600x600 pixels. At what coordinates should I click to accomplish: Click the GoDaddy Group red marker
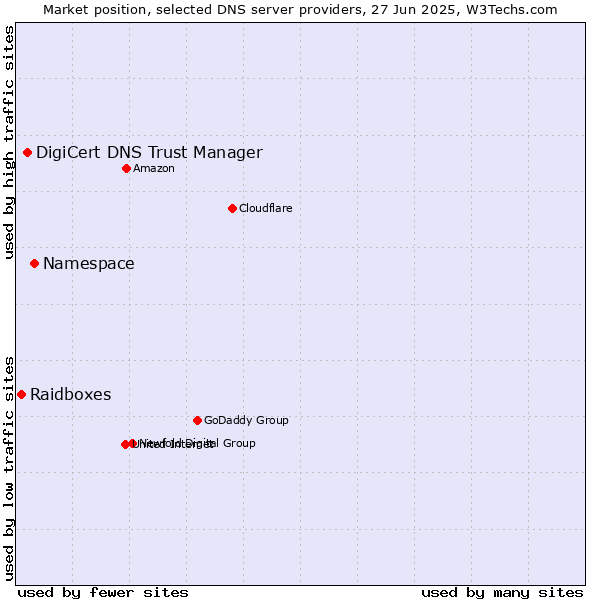click(x=197, y=421)
